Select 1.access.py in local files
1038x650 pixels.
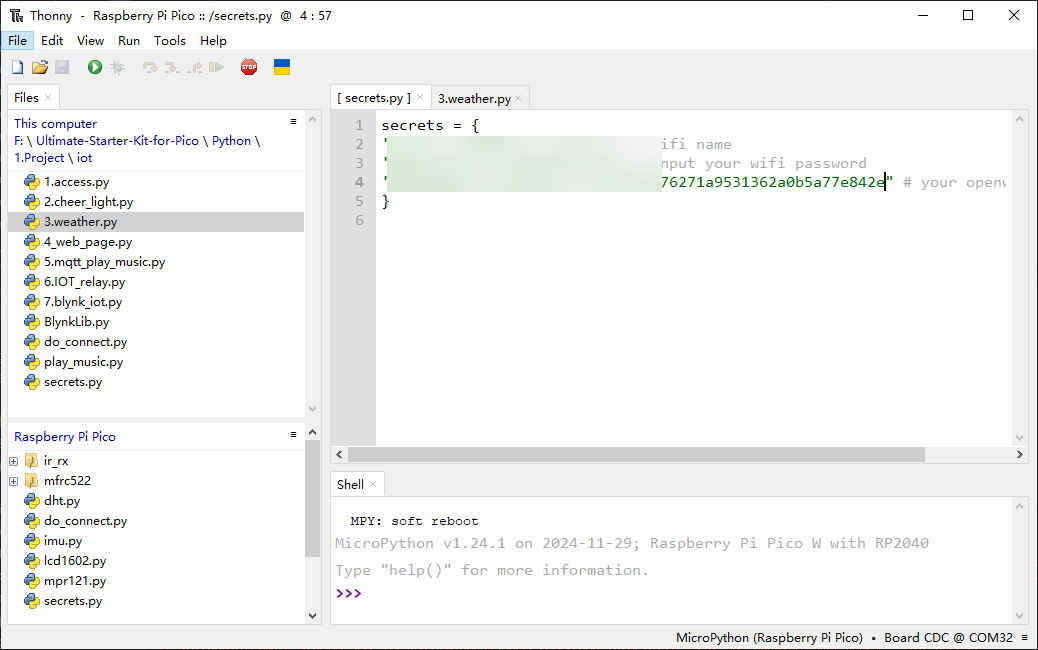tap(76, 182)
